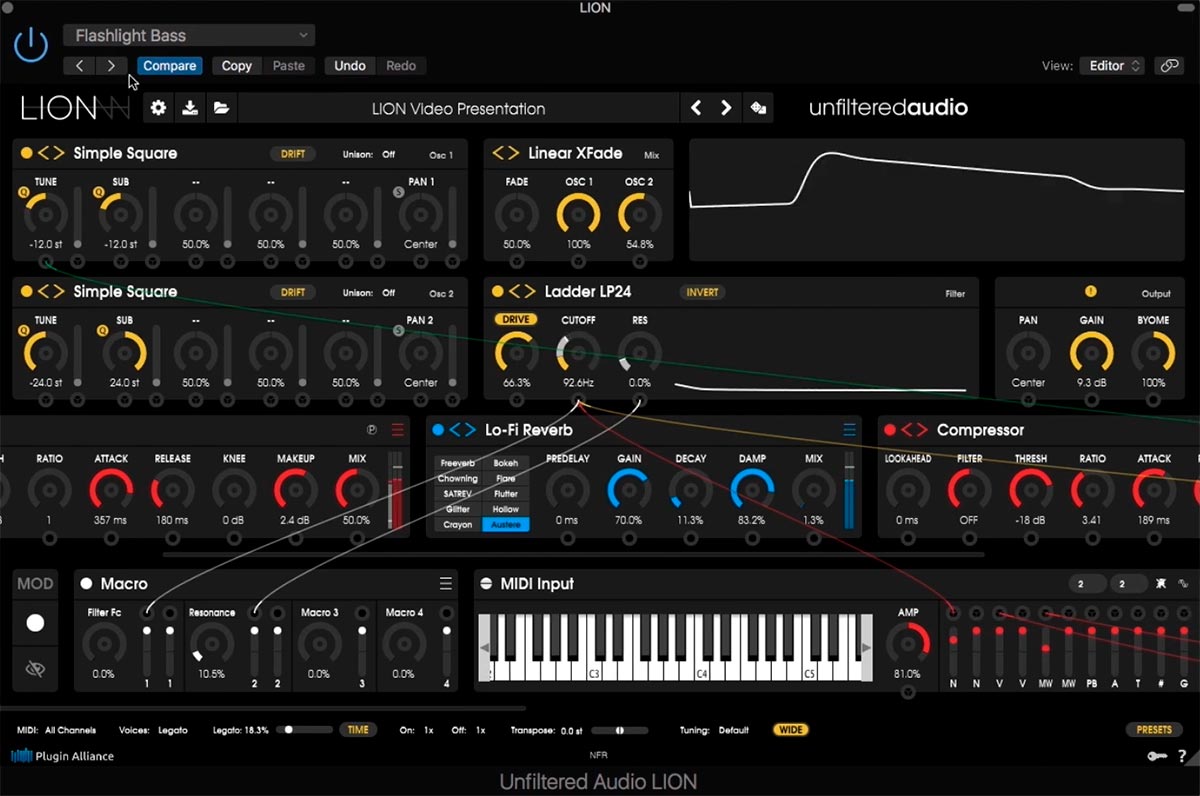Toggle Lo-Fi Reverb power dot
This screenshot has height=796, width=1200.
tap(438, 430)
